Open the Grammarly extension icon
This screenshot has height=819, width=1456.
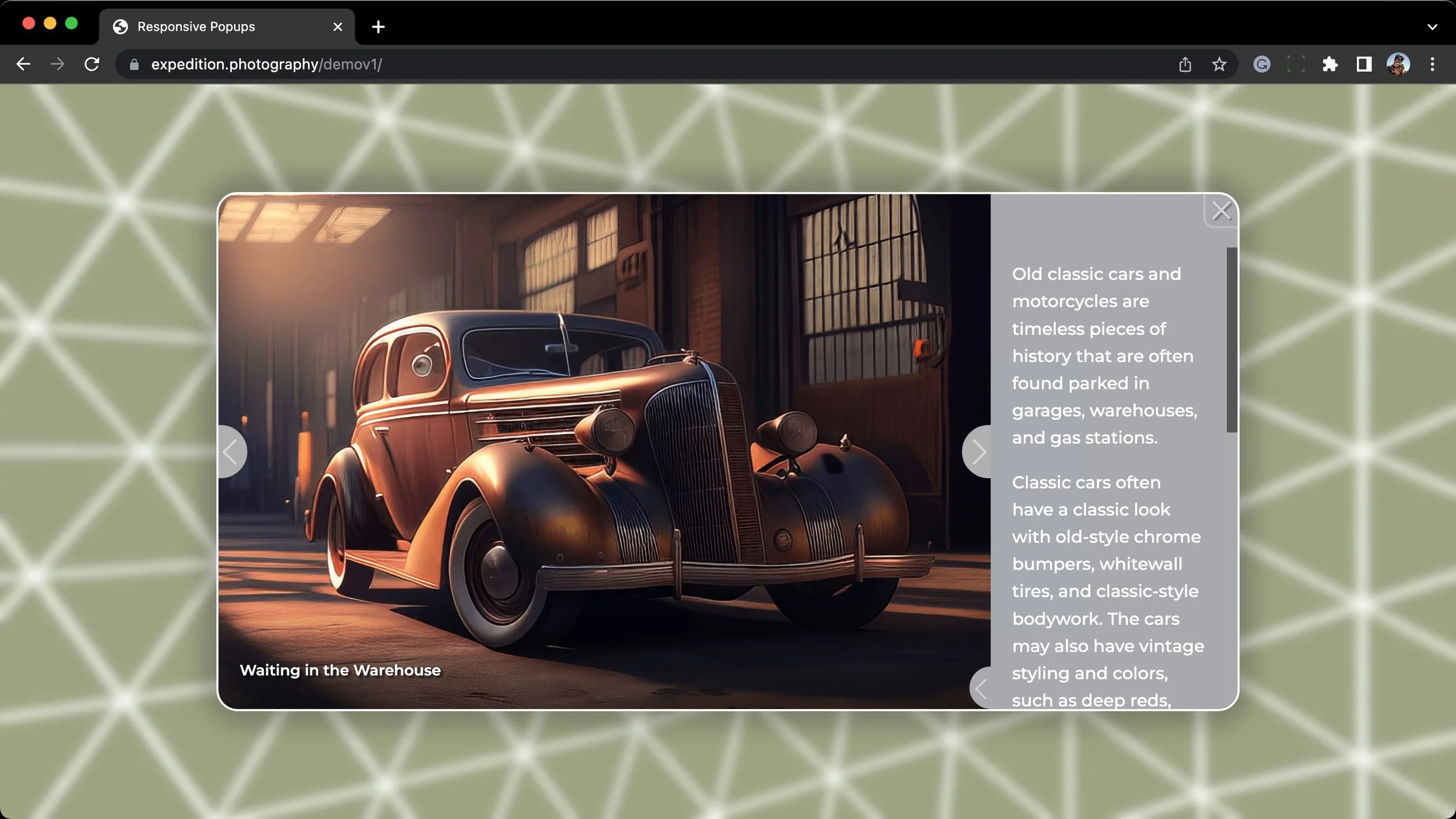(x=1261, y=64)
